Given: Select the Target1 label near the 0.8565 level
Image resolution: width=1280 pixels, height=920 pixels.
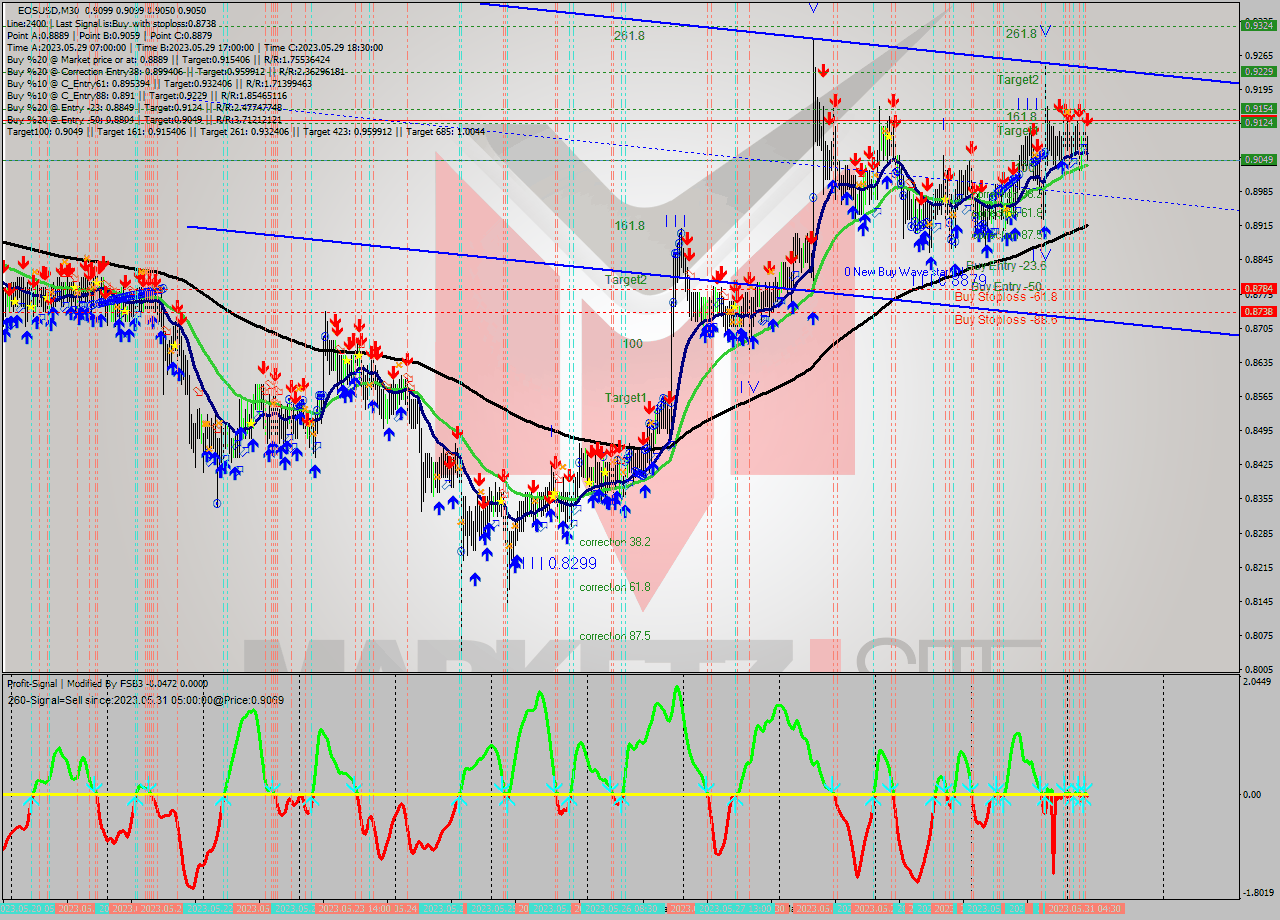Looking at the screenshot, I should (x=625, y=398).
